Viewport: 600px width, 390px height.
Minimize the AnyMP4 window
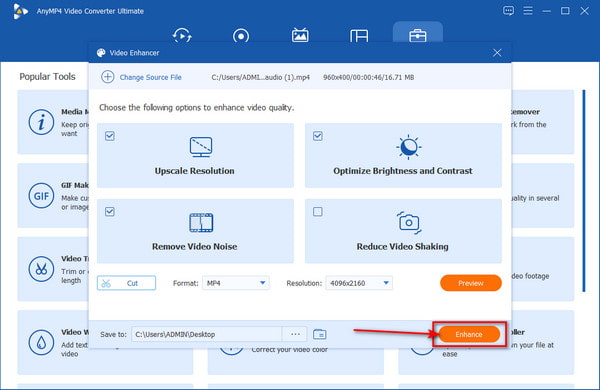tap(546, 11)
